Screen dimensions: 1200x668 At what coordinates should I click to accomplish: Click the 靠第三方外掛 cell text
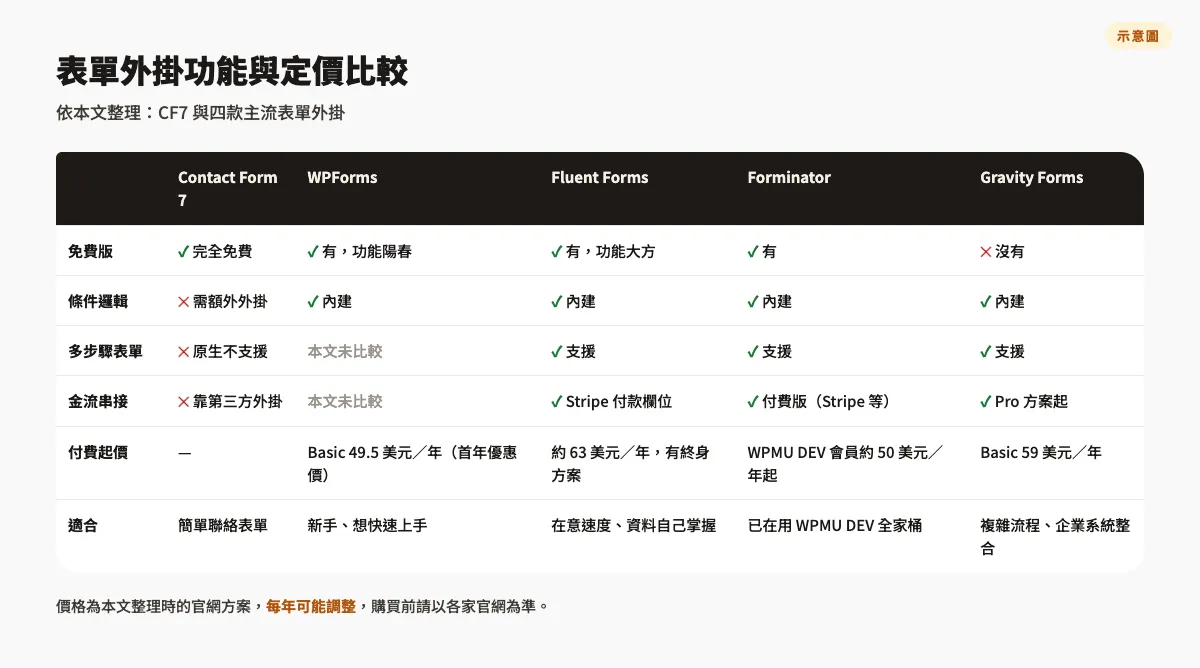[237, 401]
